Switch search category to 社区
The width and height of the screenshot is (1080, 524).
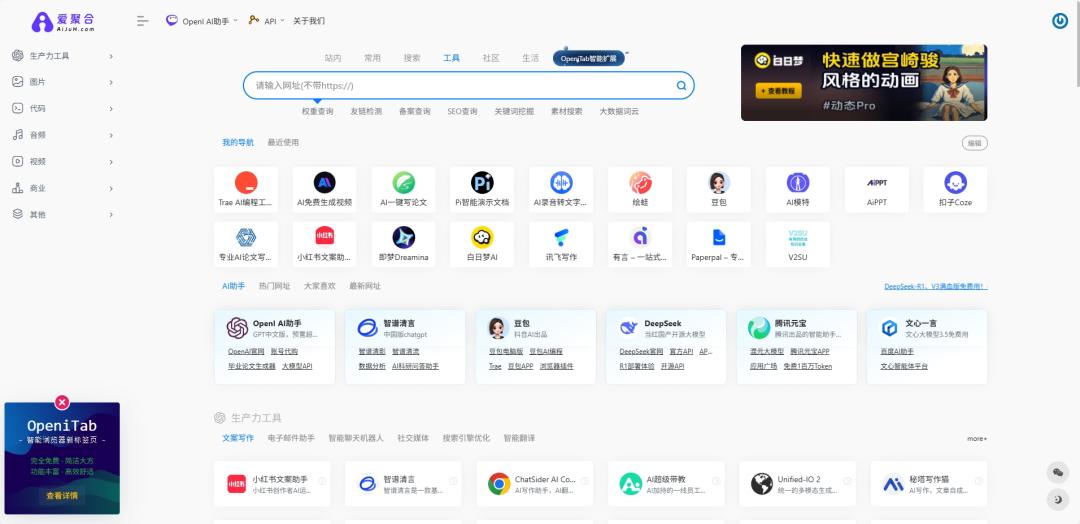(x=491, y=59)
